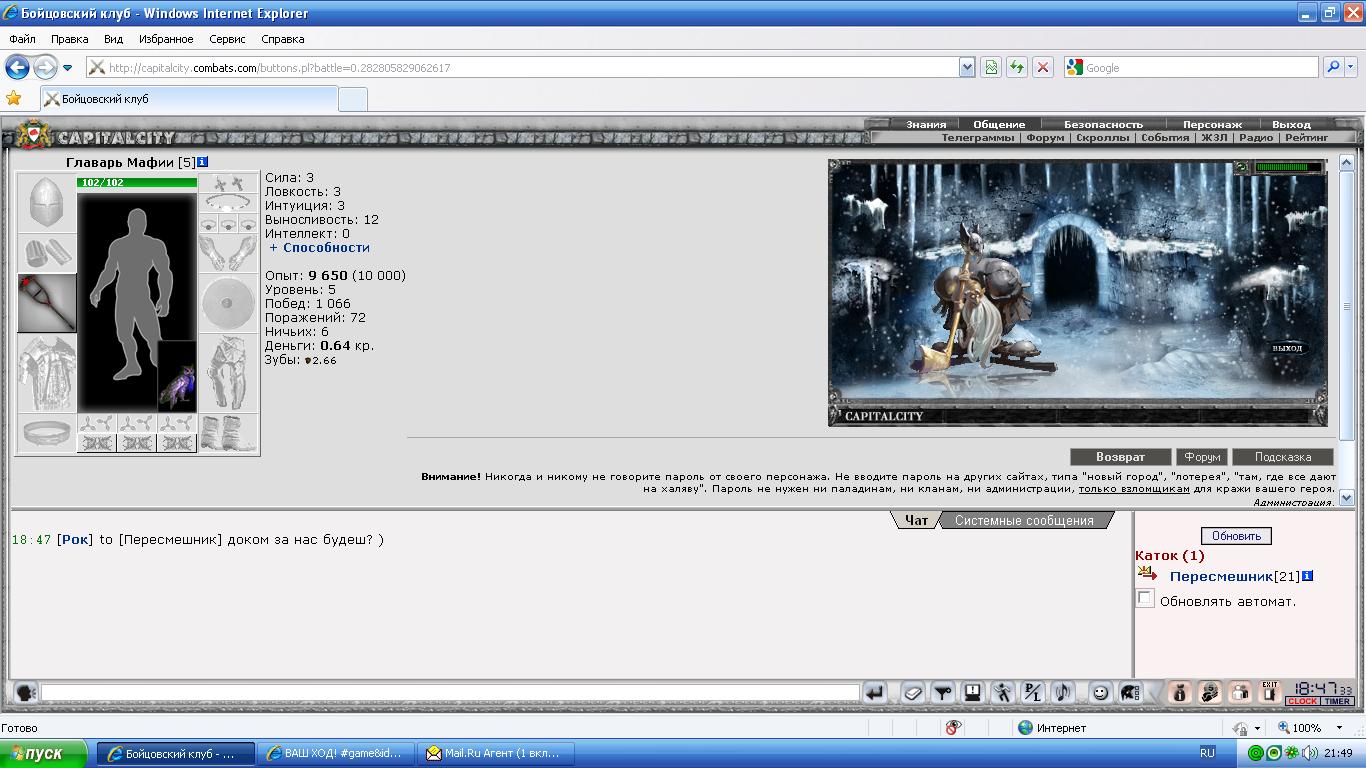The image size is (1366, 768).
Task: Click the Пересмешник player name
Action: 1221,576
